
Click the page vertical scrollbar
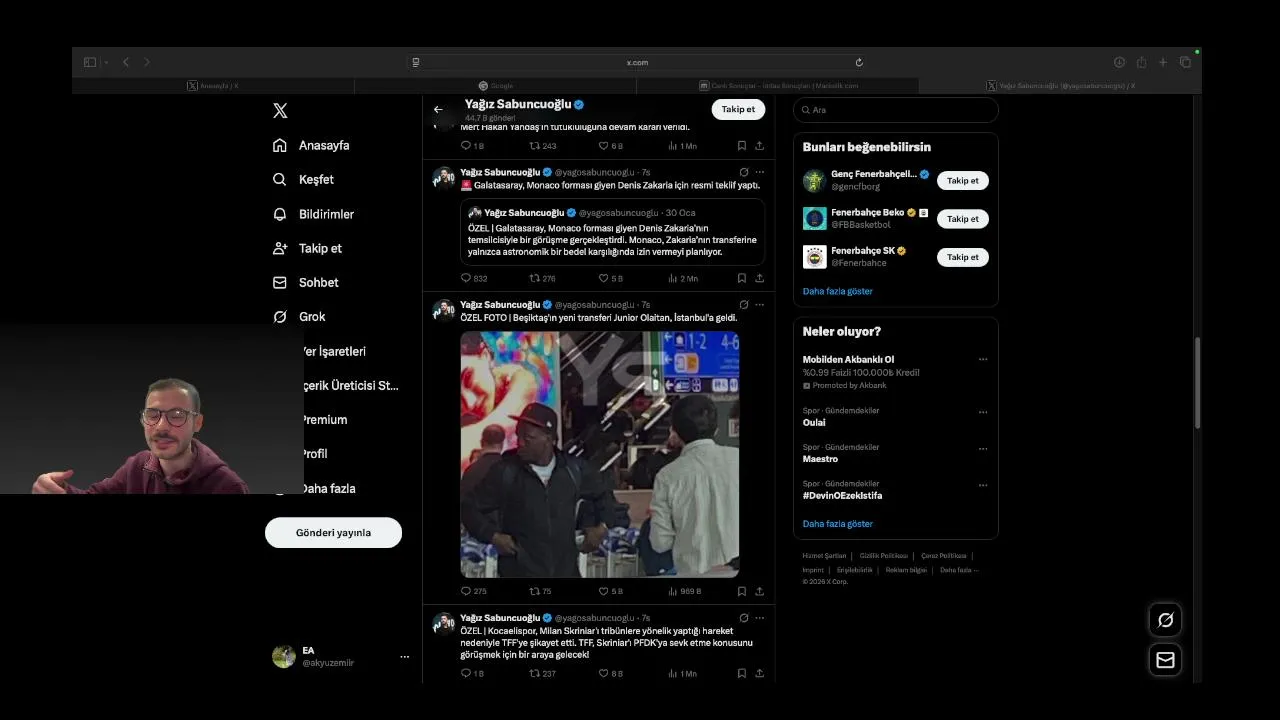[1197, 385]
